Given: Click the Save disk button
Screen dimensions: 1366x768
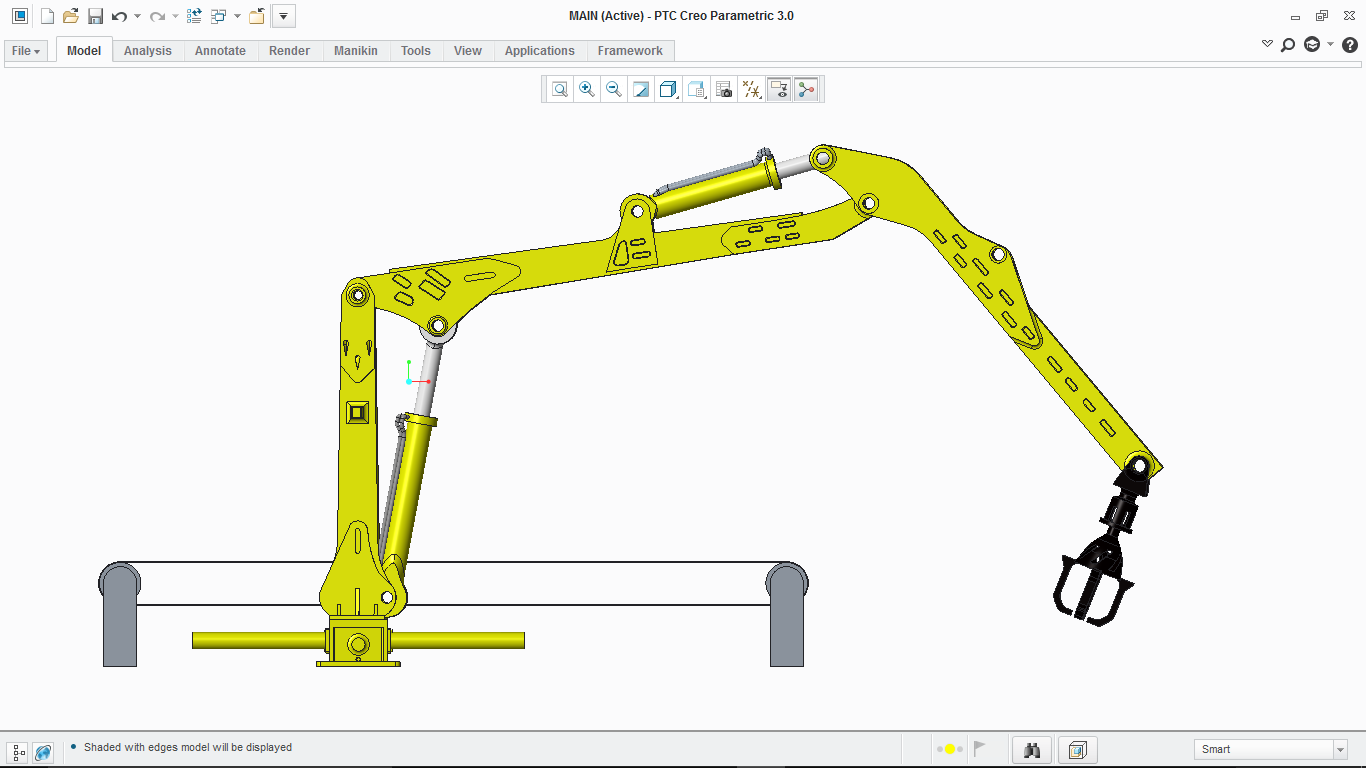Looking at the screenshot, I should (95, 16).
